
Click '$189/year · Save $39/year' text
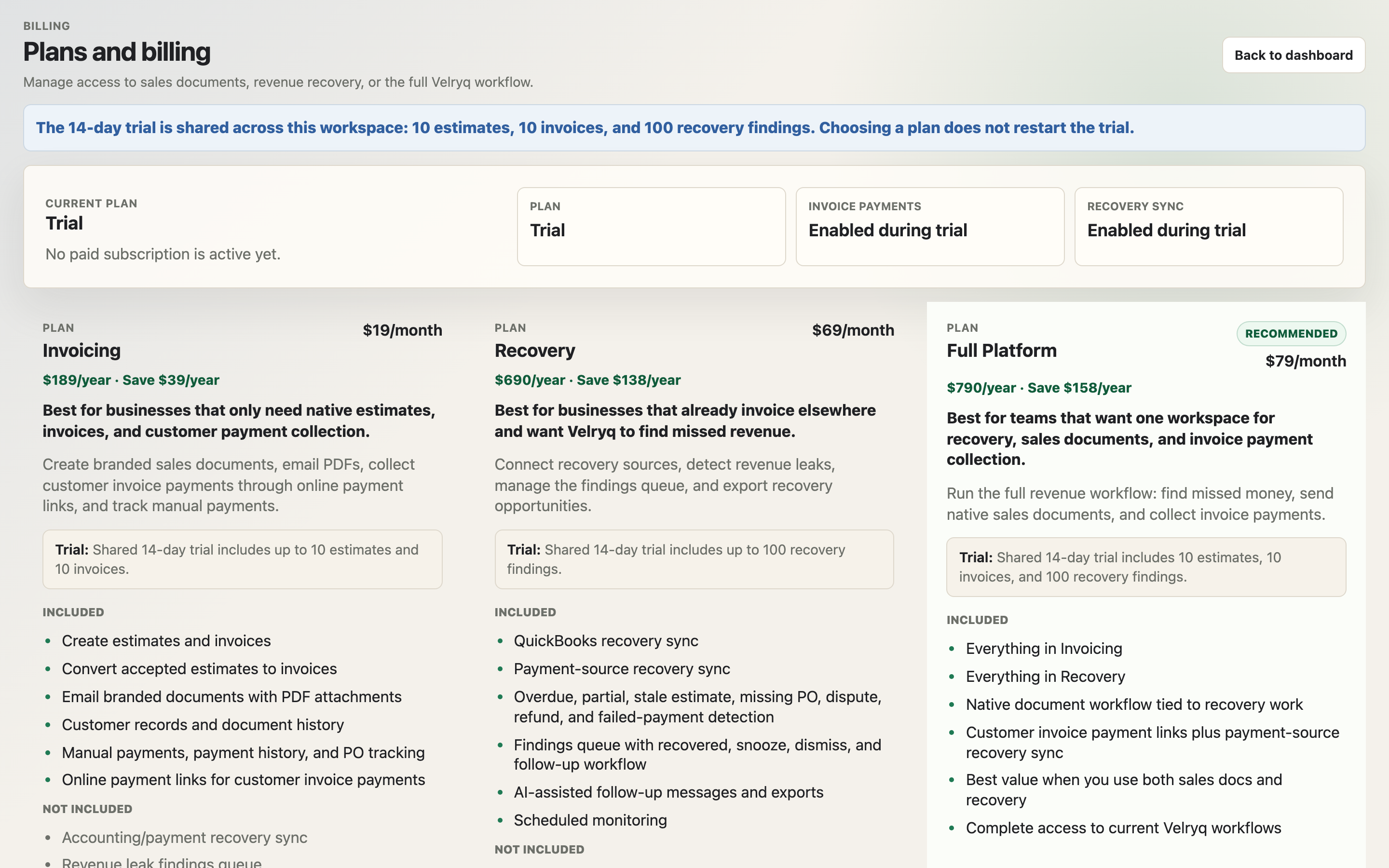131,380
